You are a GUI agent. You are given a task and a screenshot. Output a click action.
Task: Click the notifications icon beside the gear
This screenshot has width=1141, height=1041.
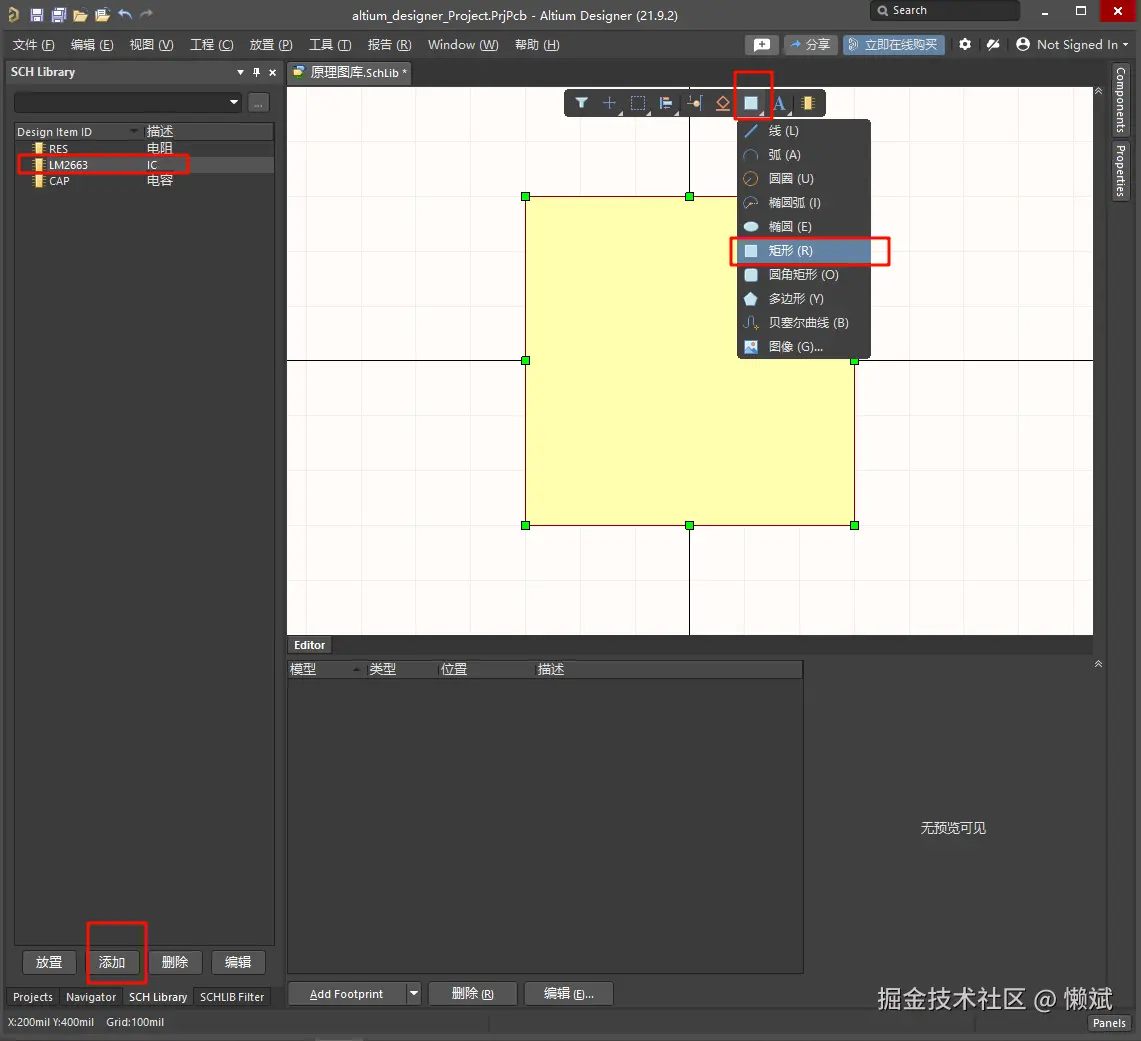[993, 44]
